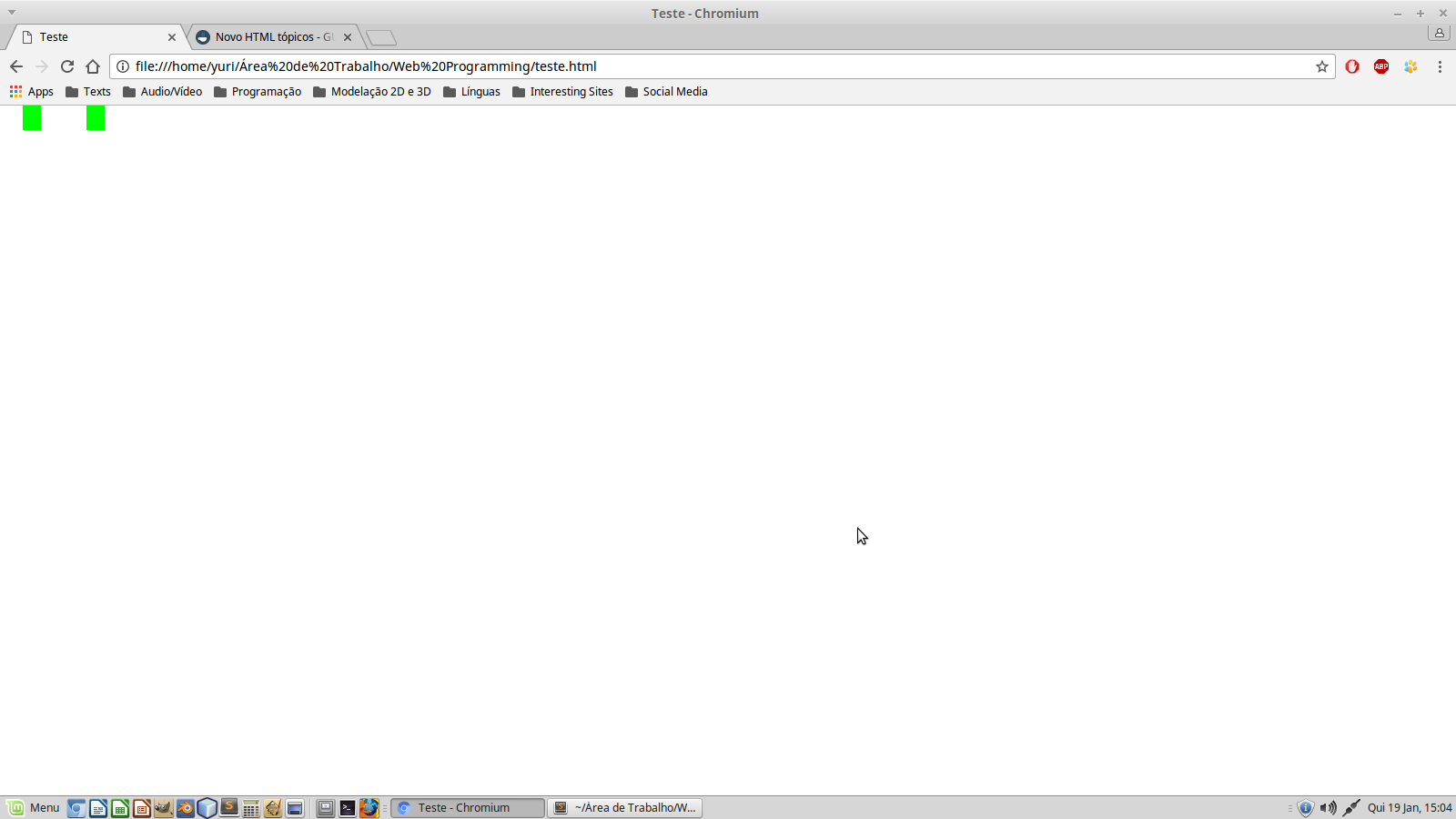This screenshot has height=819, width=1456.
Task: Click the first green rectangle on page
Action: [32, 117]
